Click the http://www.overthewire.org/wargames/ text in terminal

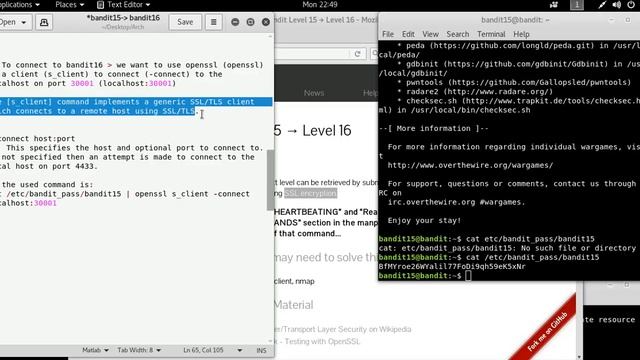(470, 165)
